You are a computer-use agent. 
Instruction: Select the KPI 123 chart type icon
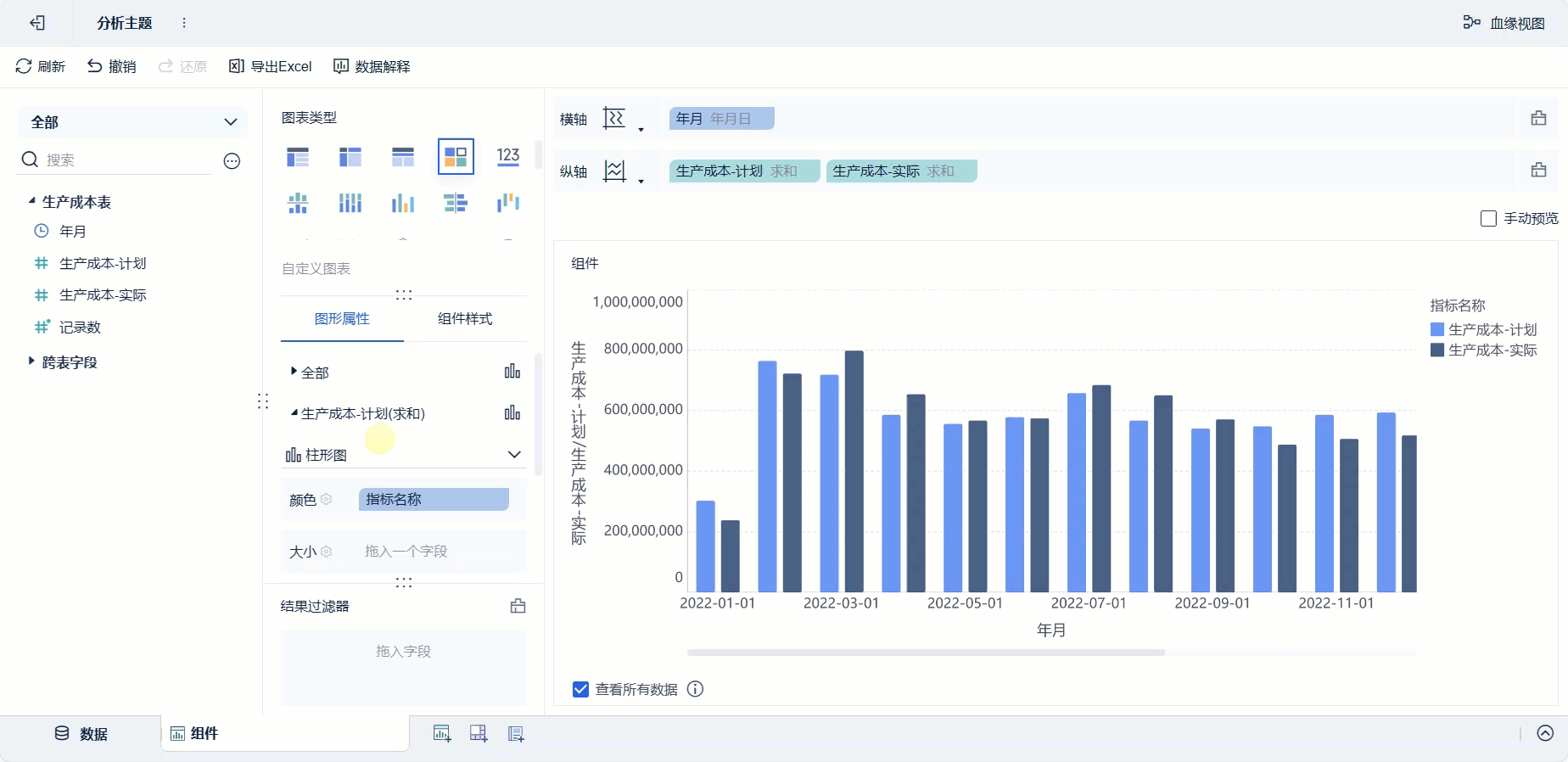point(507,156)
